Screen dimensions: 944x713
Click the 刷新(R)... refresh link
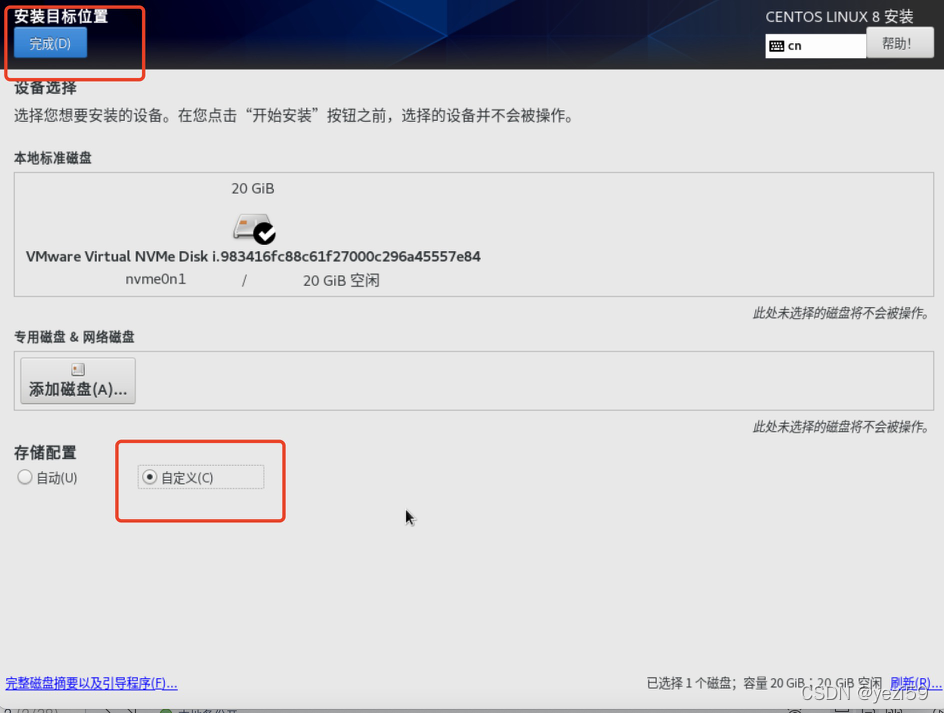click(x=916, y=683)
